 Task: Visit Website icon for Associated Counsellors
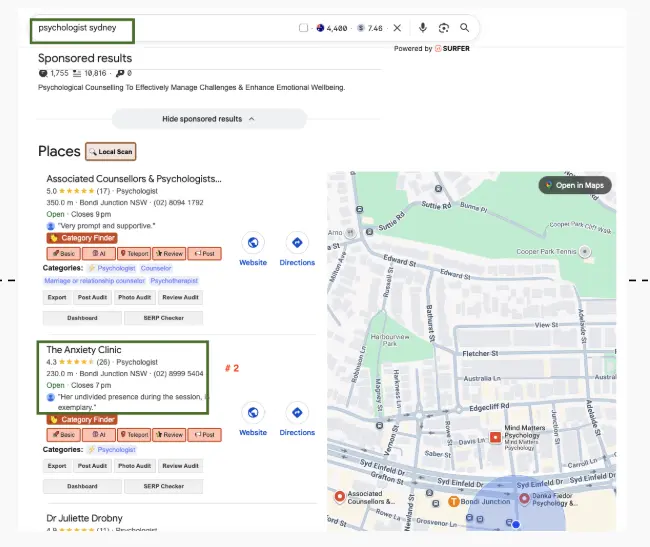point(253,242)
